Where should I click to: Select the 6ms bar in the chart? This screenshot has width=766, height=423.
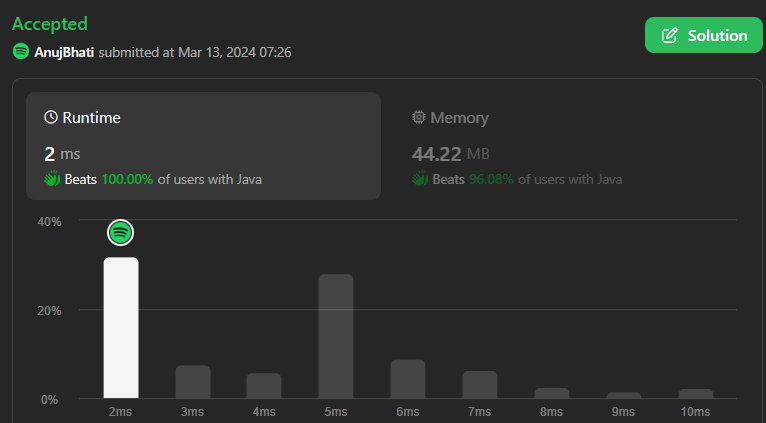point(408,379)
